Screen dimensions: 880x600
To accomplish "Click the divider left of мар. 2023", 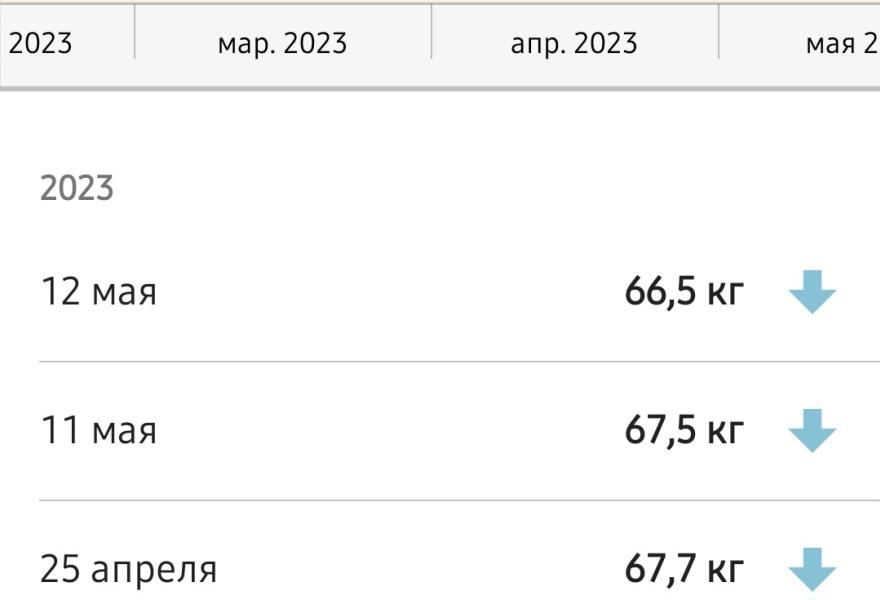I will (x=135, y=31).
